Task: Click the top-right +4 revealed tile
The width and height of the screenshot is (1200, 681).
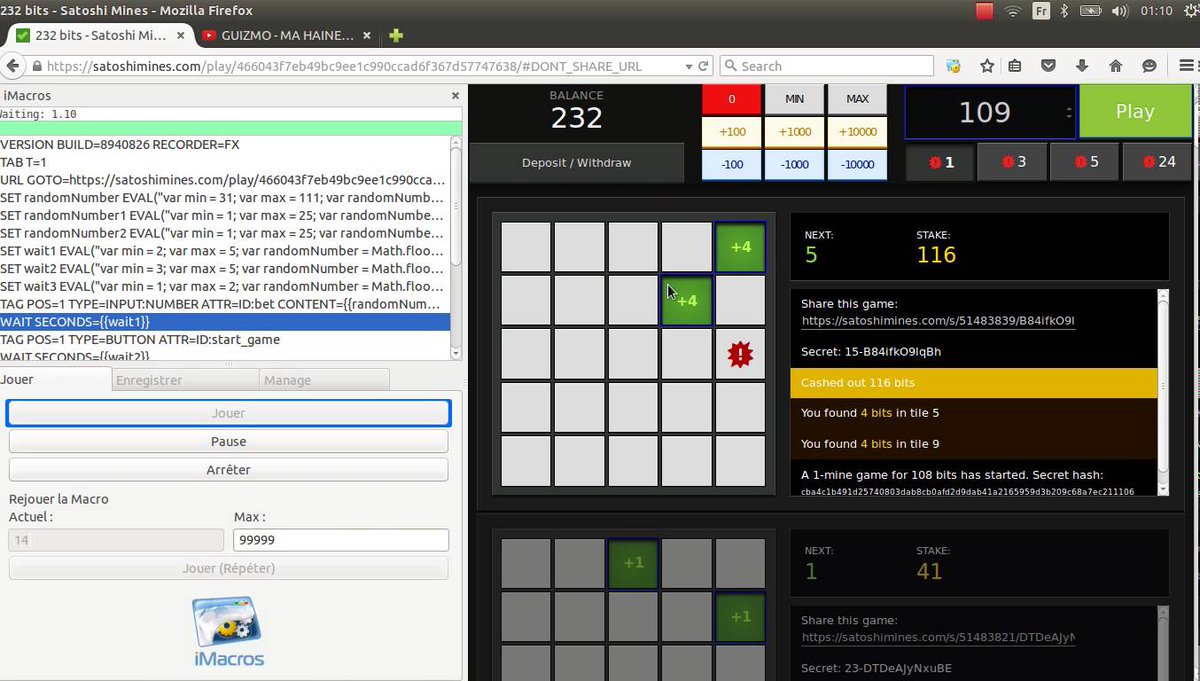Action: (740, 247)
